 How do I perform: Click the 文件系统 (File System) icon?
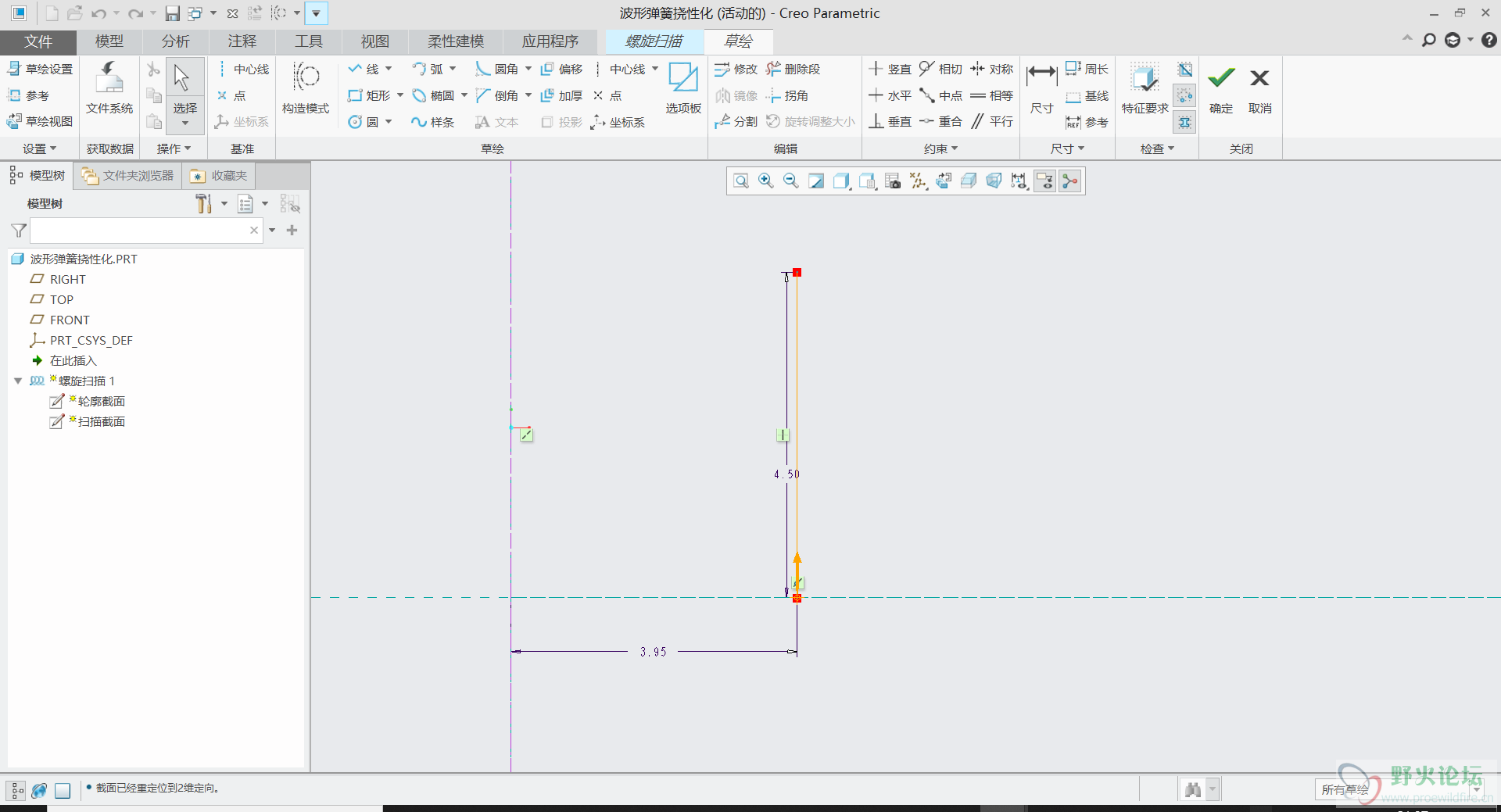(109, 88)
